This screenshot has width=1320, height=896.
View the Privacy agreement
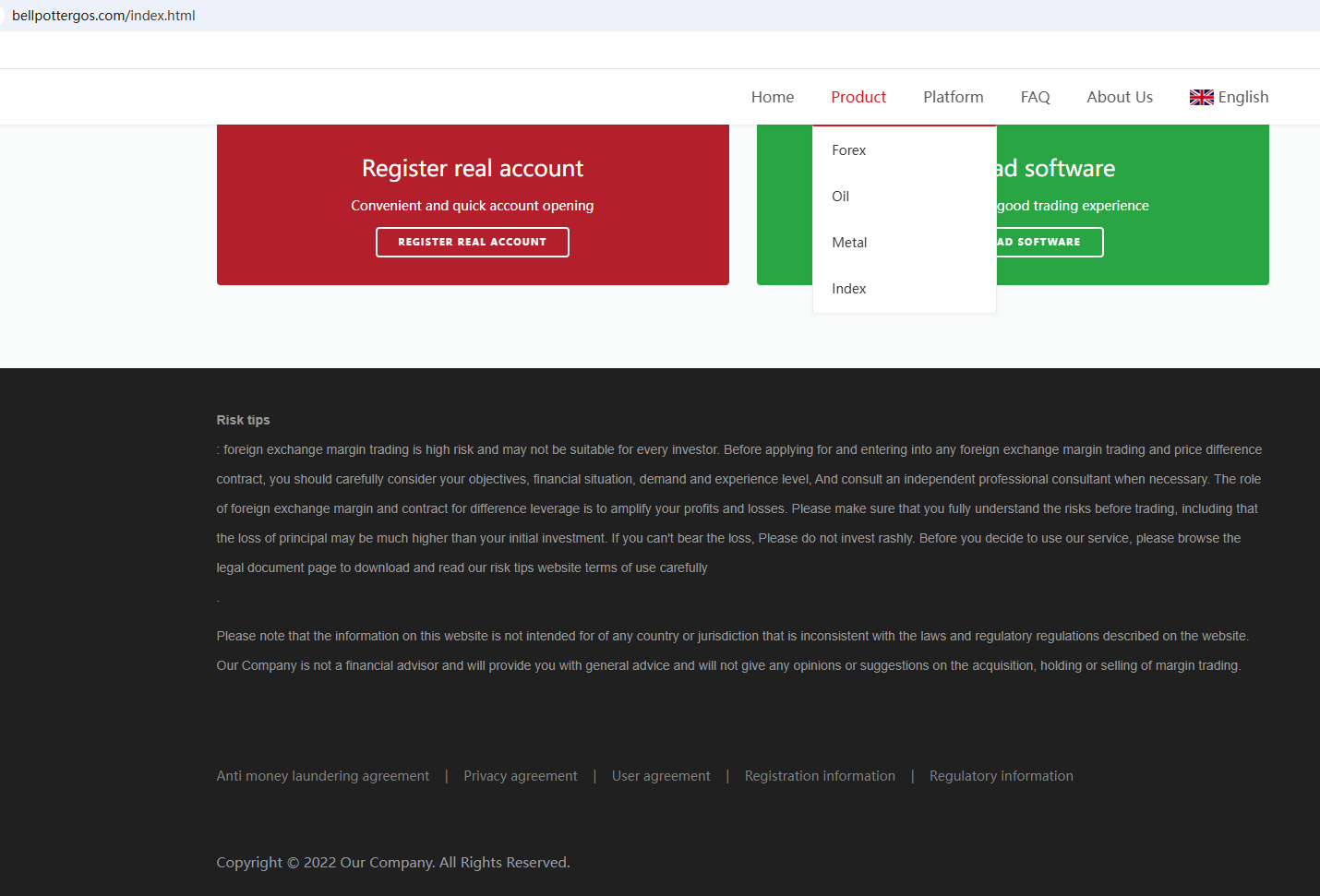(x=520, y=776)
